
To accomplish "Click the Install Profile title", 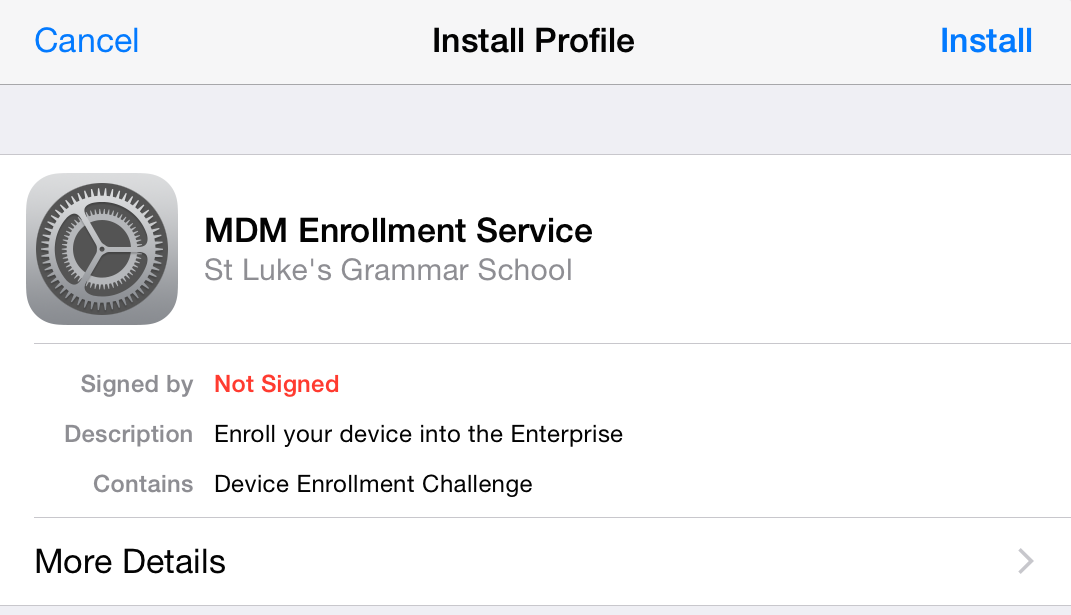I will pos(533,41).
